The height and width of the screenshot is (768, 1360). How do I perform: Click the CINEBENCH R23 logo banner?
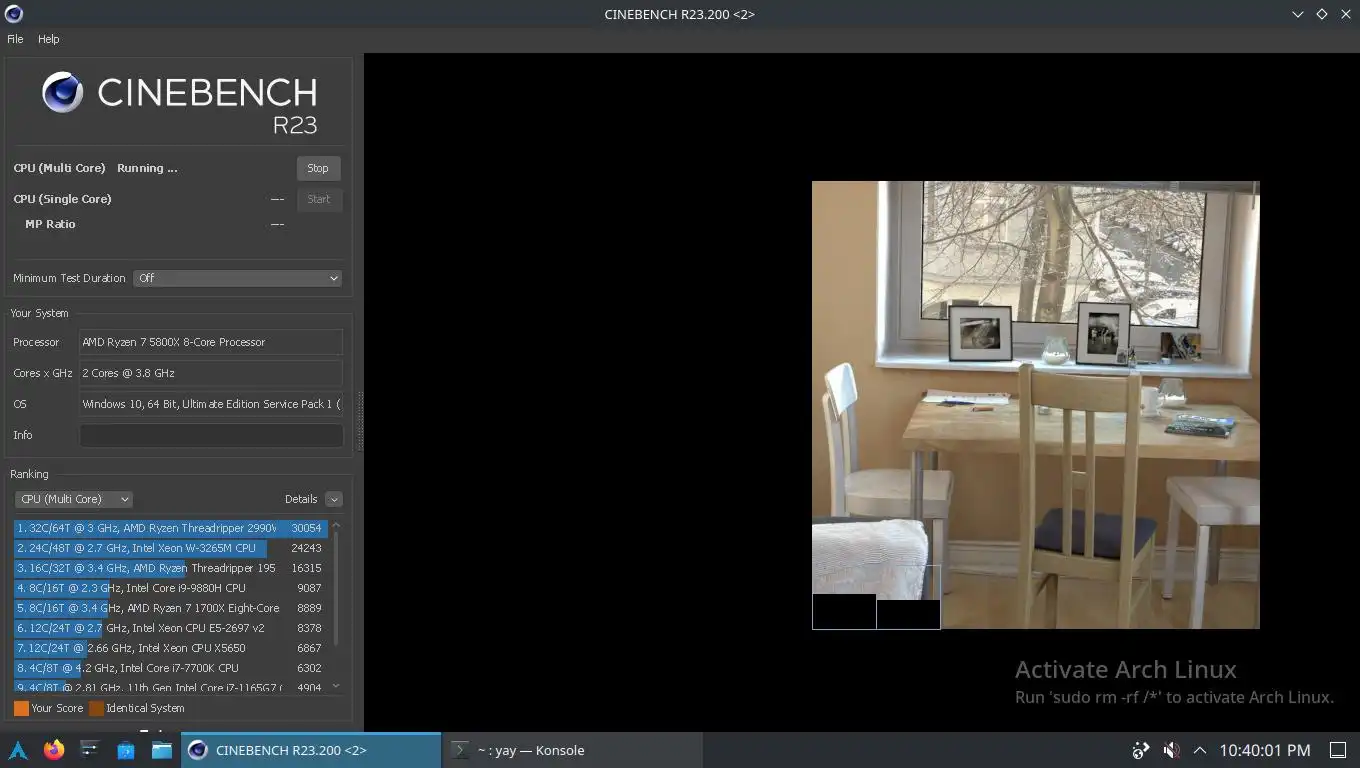180,104
